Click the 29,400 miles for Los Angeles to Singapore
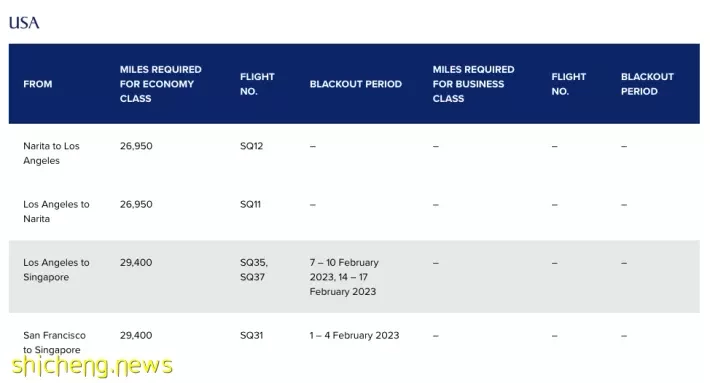Screen dimensions: 710x383 pos(136,263)
